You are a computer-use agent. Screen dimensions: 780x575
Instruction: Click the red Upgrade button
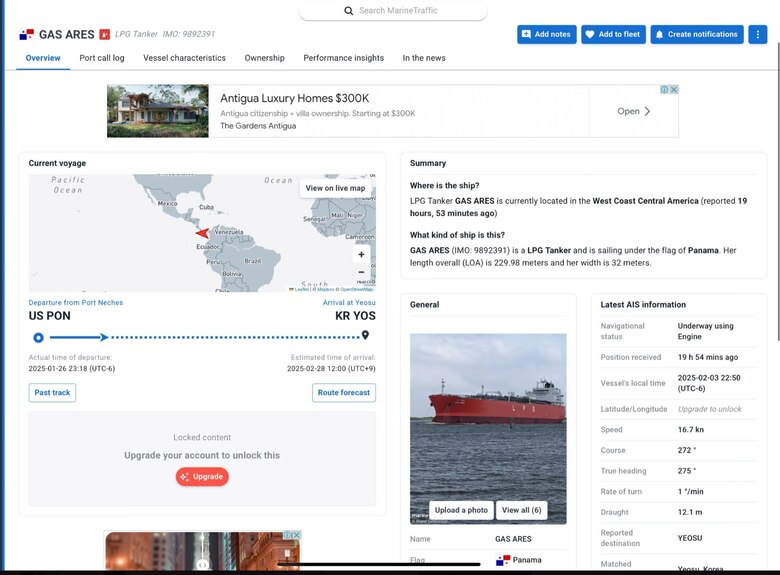tap(202, 477)
